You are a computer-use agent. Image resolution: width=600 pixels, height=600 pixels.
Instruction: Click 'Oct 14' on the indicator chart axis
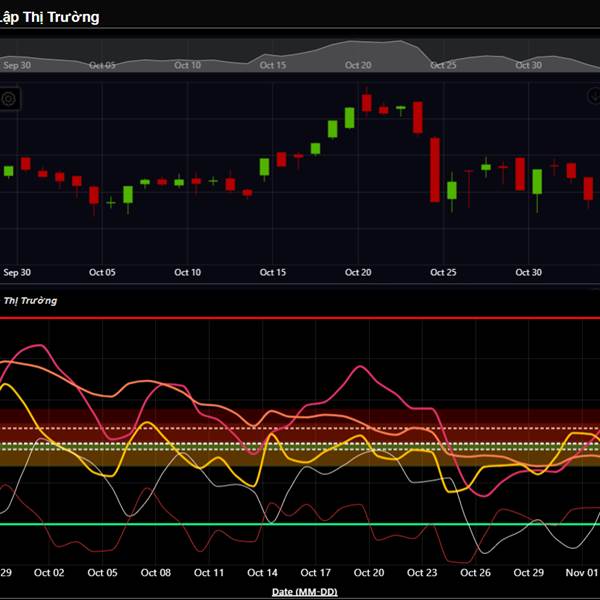tap(262, 573)
